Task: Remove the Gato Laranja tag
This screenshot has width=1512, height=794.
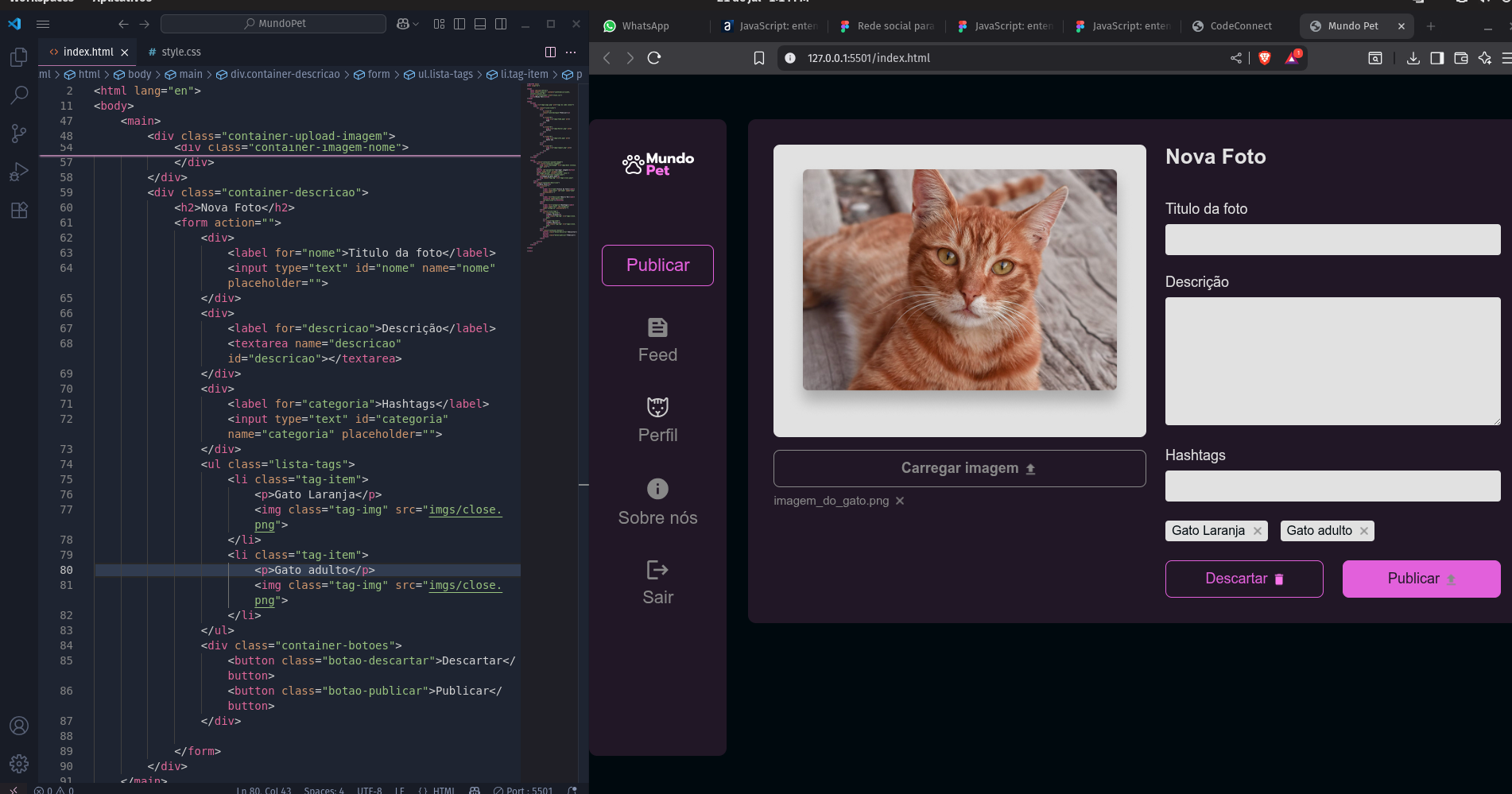Action: (1258, 531)
